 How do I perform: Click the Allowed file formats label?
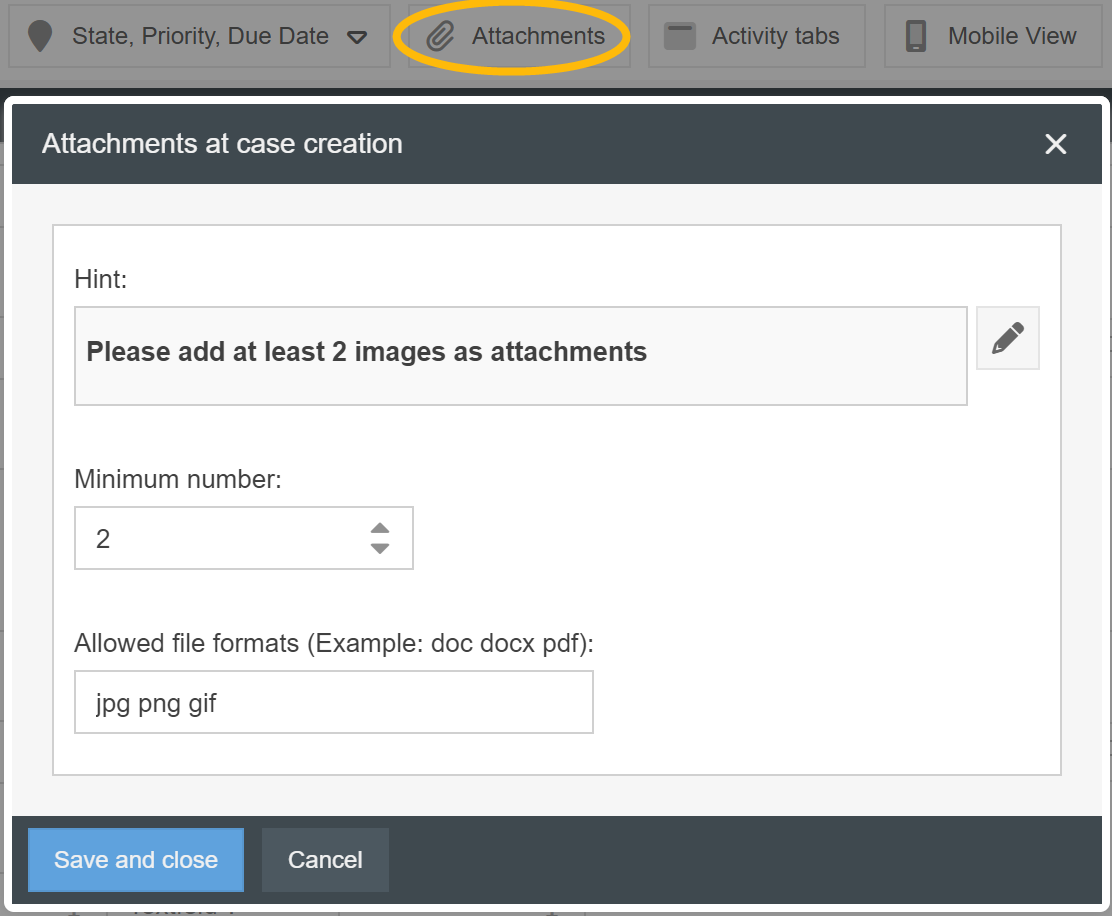[x=334, y=643]
